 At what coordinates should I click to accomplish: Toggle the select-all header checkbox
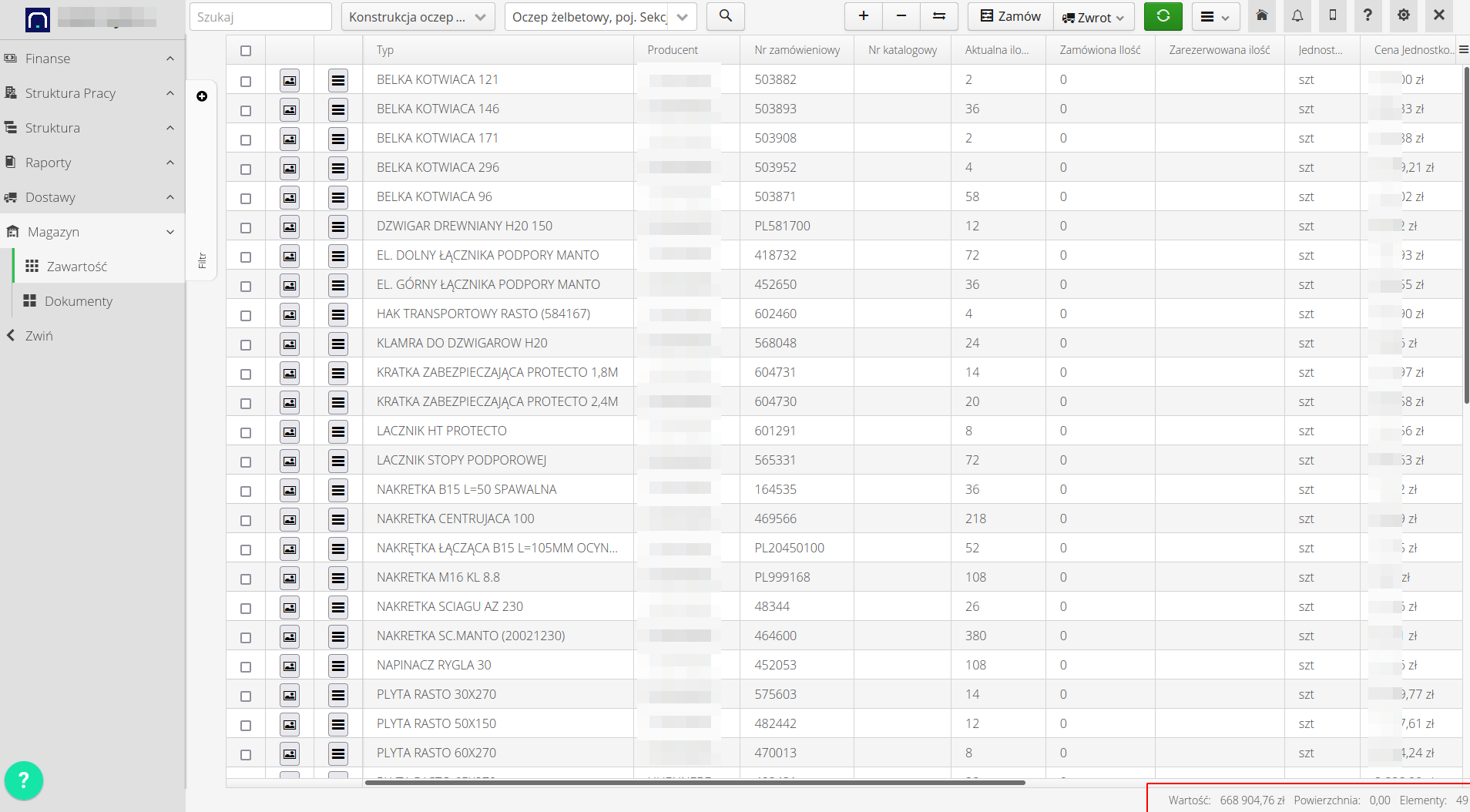tap(246, 51)
